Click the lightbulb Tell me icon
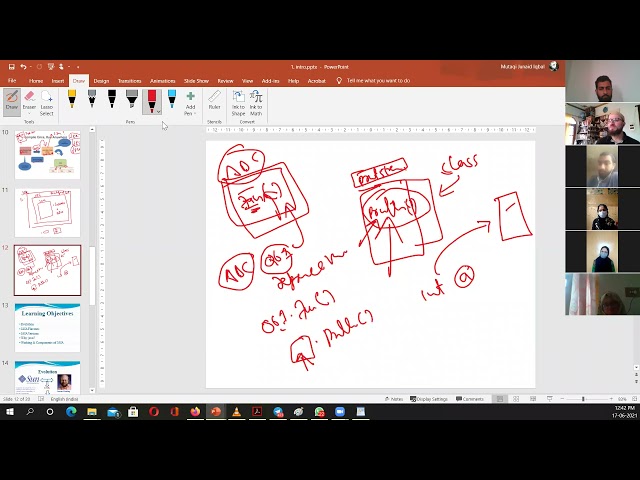Viewport: 640px width, 480px height. 339,80
